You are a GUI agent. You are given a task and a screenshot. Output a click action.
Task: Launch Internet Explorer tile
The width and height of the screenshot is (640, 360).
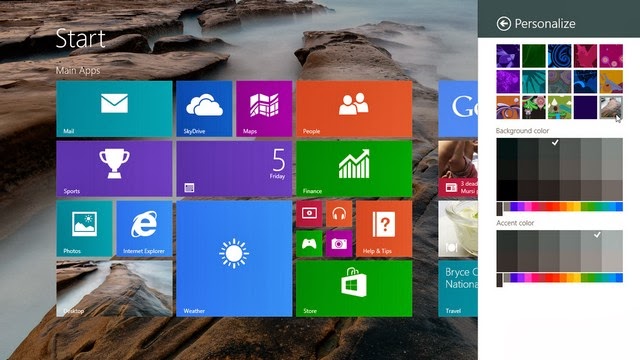(x=144, y=229)
